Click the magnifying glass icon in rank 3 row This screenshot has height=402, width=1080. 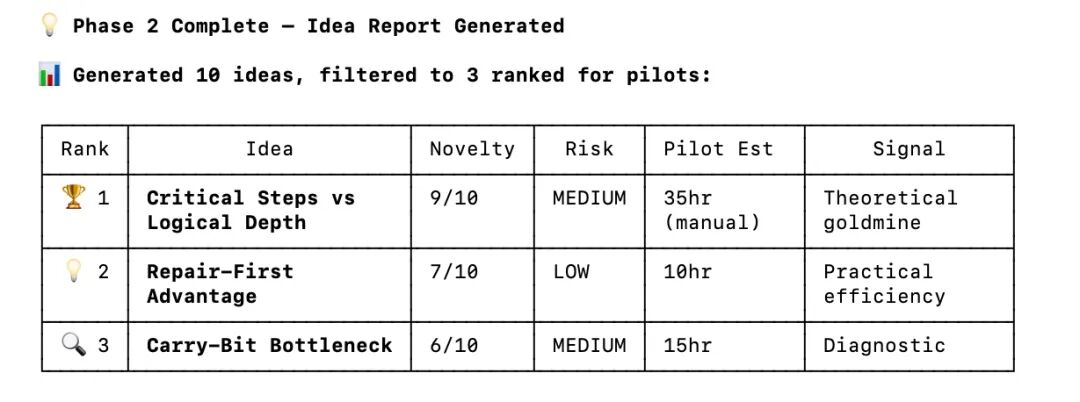coord(74,346)
